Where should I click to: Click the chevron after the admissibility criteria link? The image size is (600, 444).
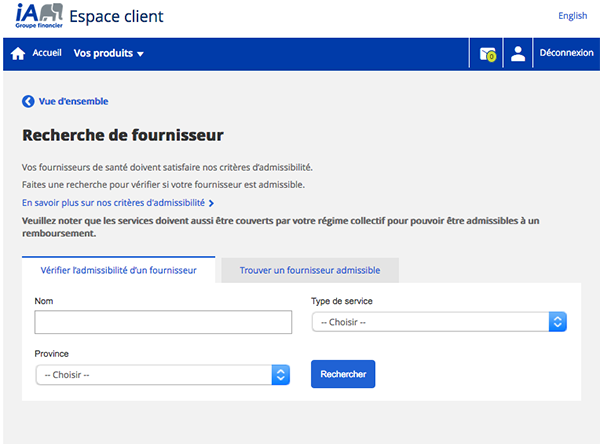pos(211,203)
